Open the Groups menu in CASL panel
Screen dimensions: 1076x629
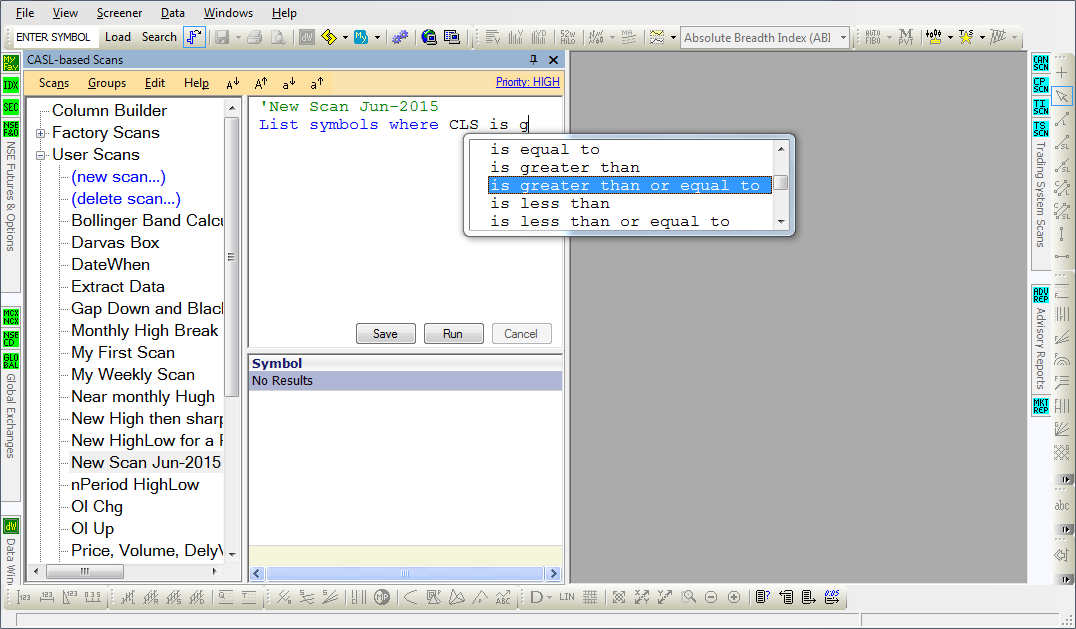[107, 83]
